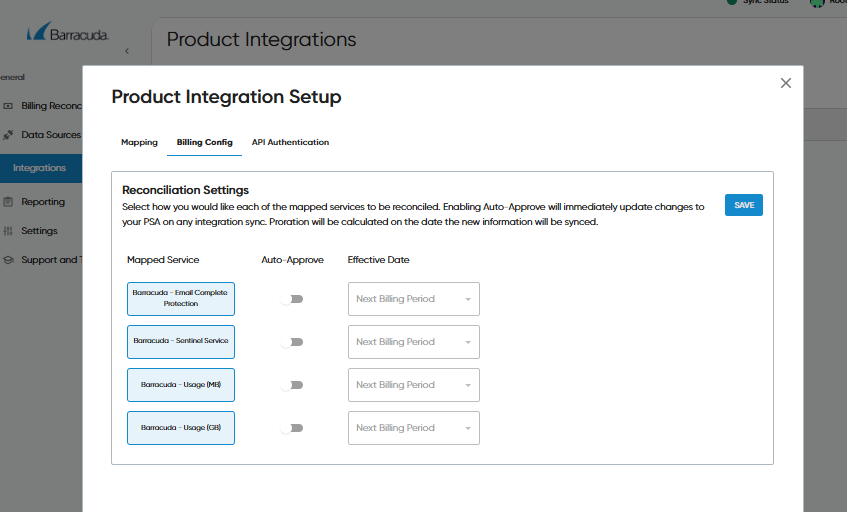This screenshot has height=512, width=847.
Task: Toggle Auto-Approve for Usage (MB)
Action: [x=292, y=385]
